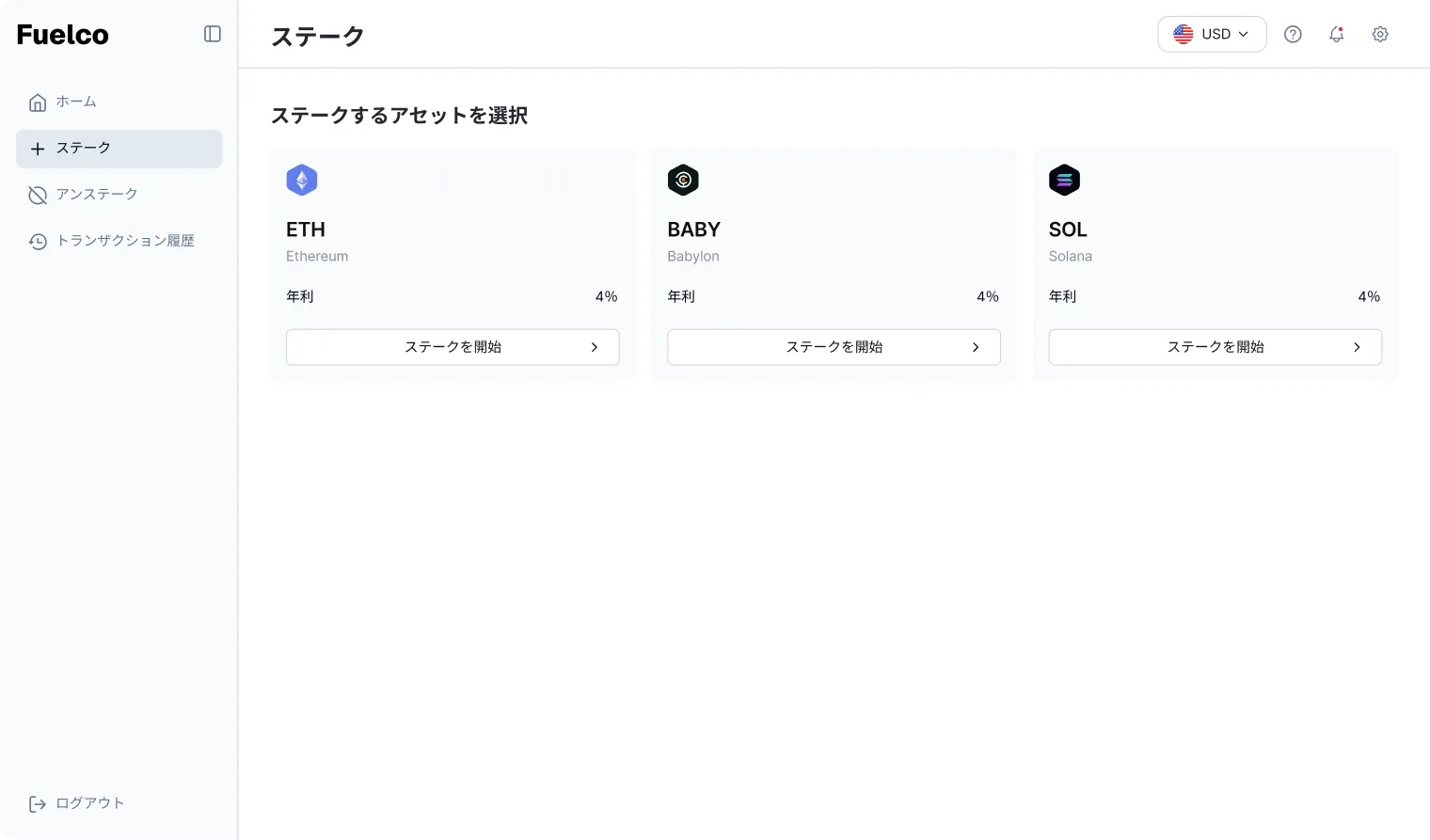Click ログアウト at the sidebar bottom
Image resolution: width=1430 pixels, height=840 pixels.
[88, 803]
